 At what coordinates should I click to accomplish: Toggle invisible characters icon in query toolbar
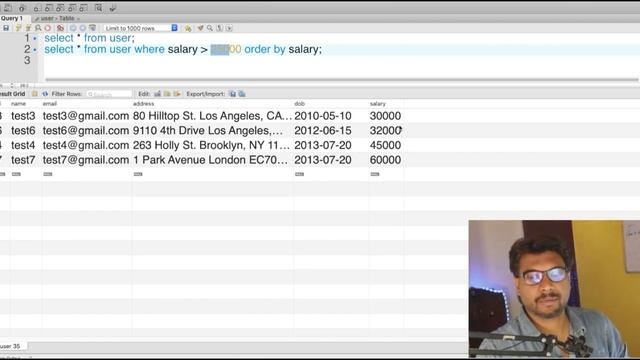pyautogui.click(x=220, y=28)
